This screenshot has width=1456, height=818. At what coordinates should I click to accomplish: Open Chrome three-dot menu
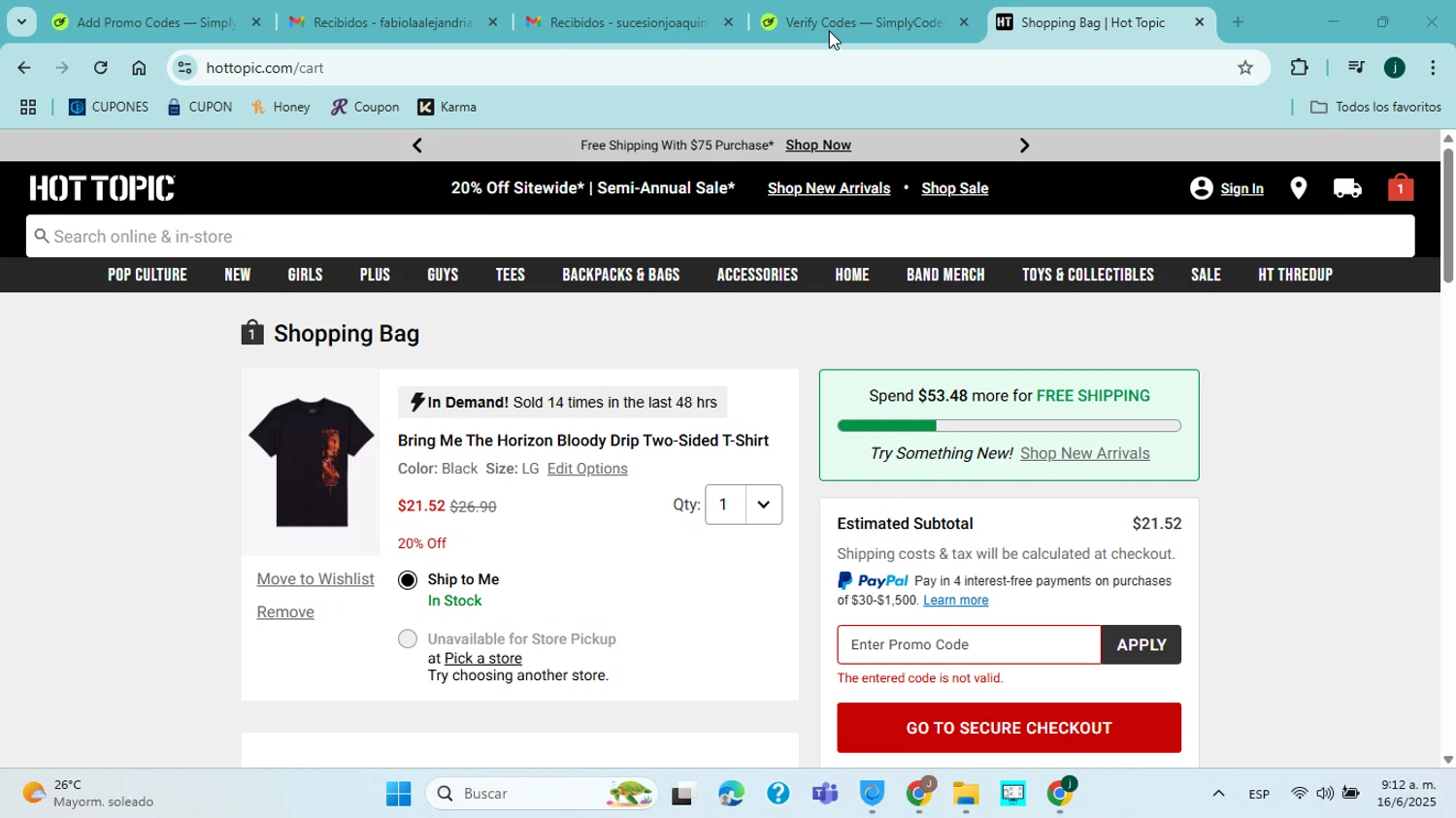[x=1433, y=67]
